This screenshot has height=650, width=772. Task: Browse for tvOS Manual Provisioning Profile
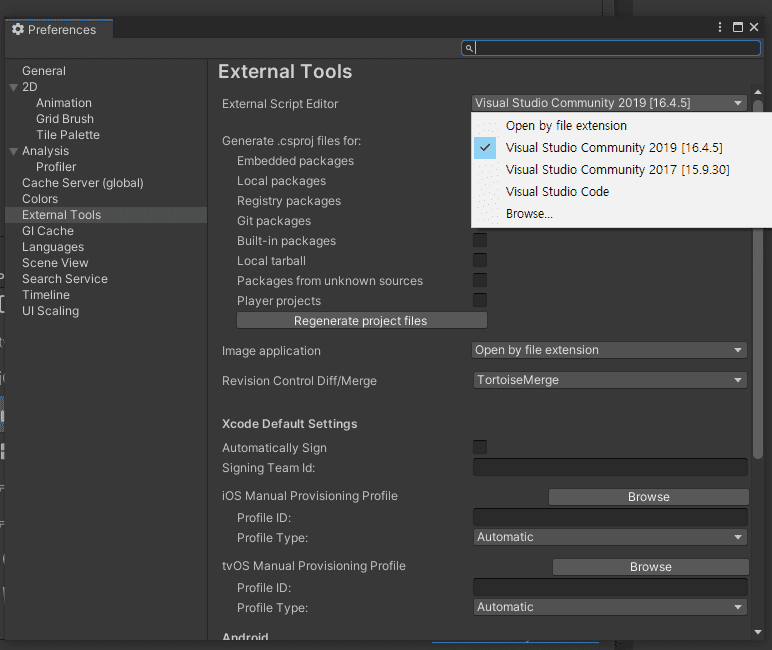(651, 567)
